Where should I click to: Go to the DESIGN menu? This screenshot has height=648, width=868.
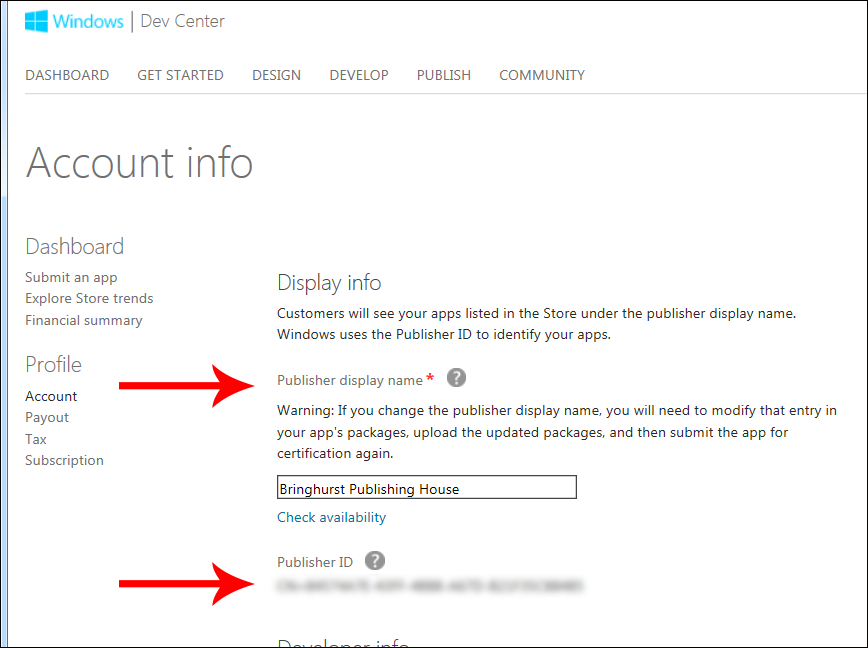pyautogui.click(x=276, y=75)
